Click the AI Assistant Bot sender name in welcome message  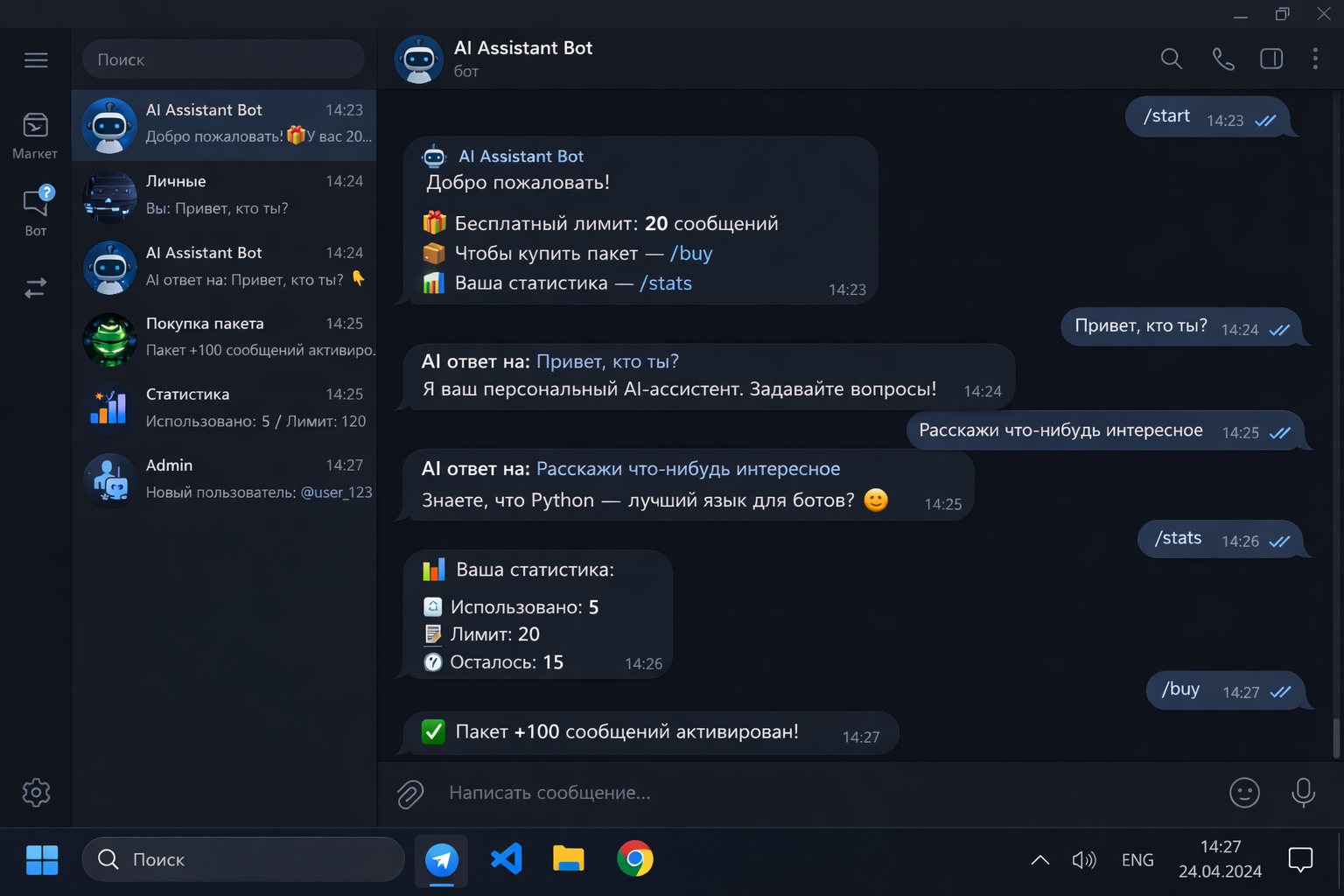pyautogui.click(x=521, y=157)
